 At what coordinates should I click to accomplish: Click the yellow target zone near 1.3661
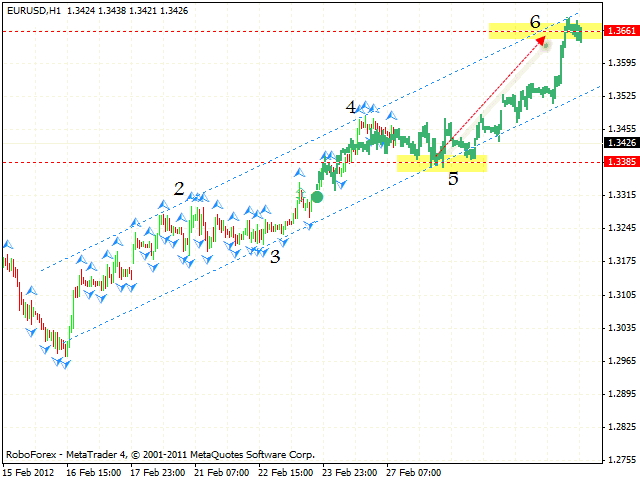coord(545,31)
